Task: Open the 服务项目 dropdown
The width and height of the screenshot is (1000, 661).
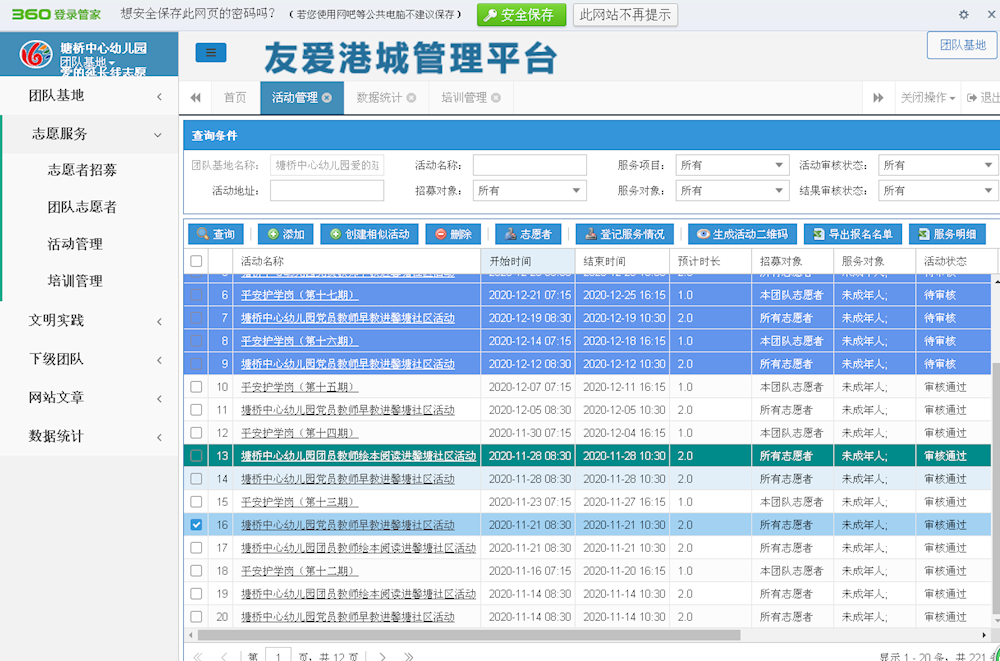Action: pos(732,164)
